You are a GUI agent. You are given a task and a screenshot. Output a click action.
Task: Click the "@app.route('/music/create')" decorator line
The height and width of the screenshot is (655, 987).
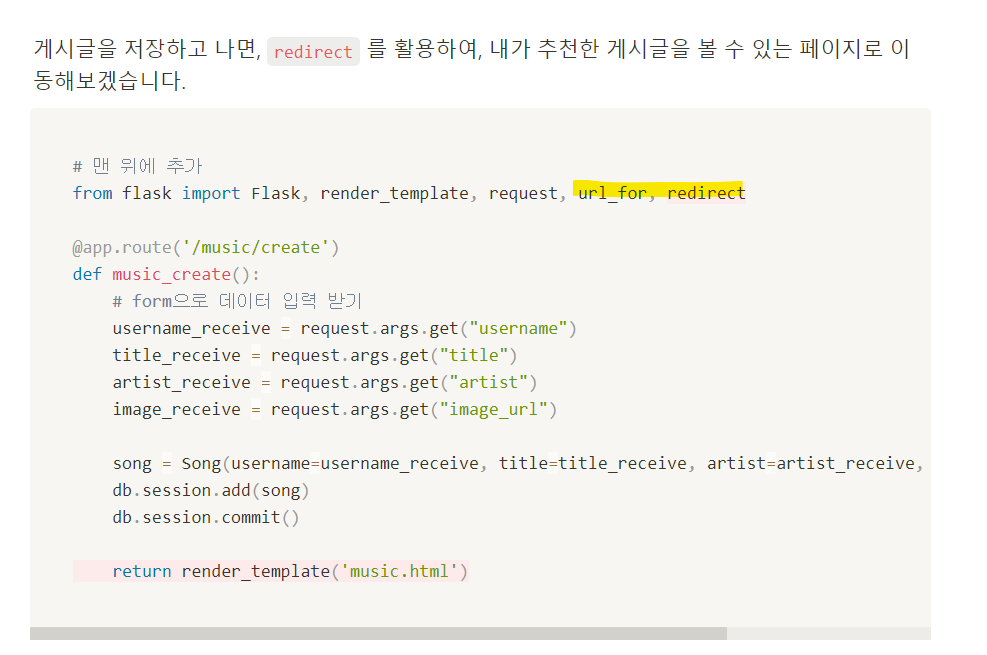206,247
